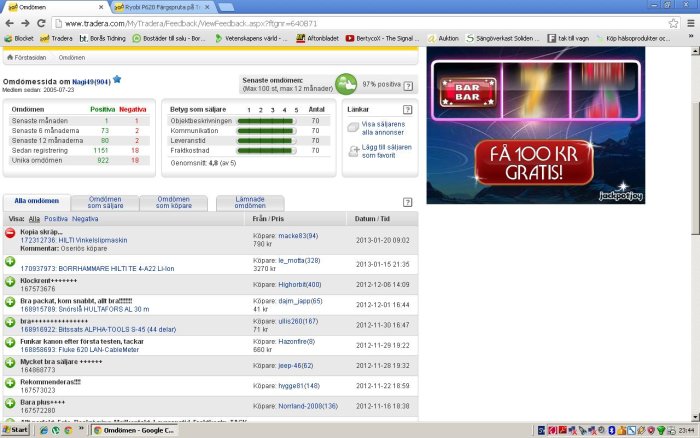The height and width of the screenshot is (438, 700).
Task: Open listing Snörslå HULTAFORS AL 30 m
Action: pyautogui.click(x=85, y=309)
